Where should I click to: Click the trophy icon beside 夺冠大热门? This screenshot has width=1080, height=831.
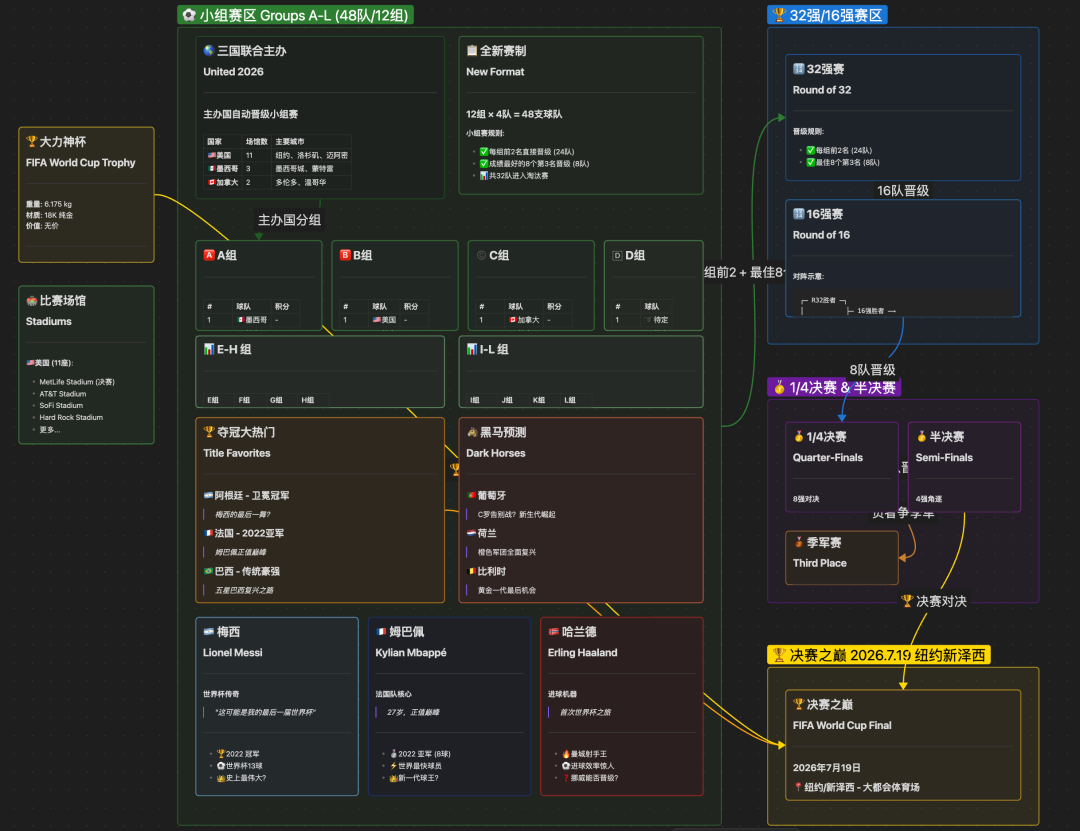(209, 432)
